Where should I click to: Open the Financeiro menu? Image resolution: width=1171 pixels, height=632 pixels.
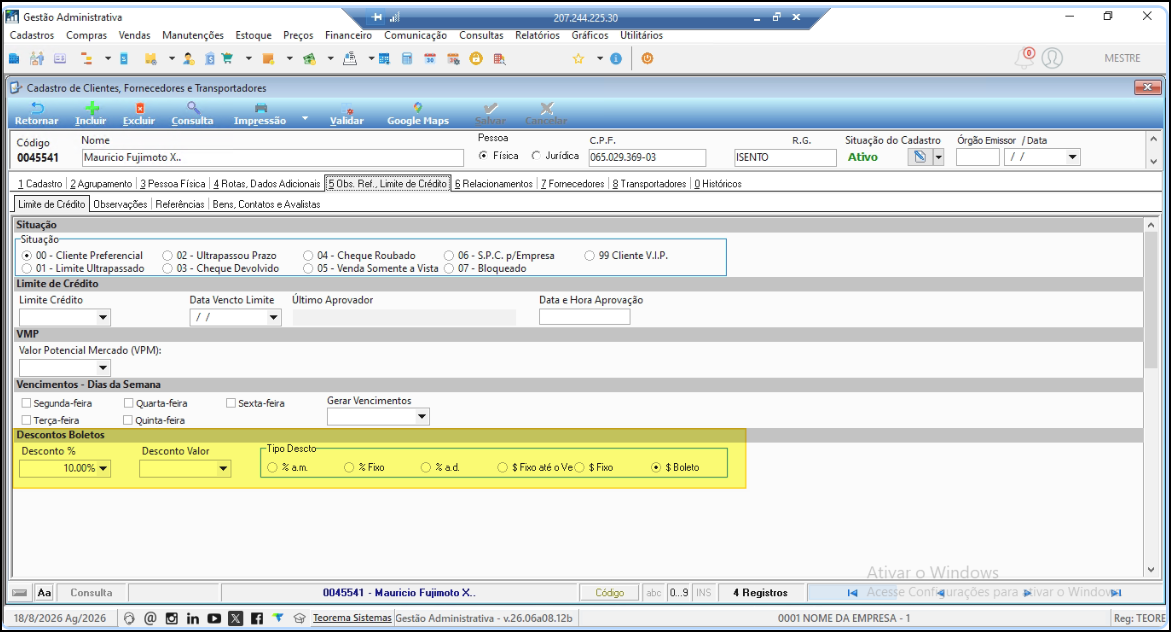click(x=348, y=35)
